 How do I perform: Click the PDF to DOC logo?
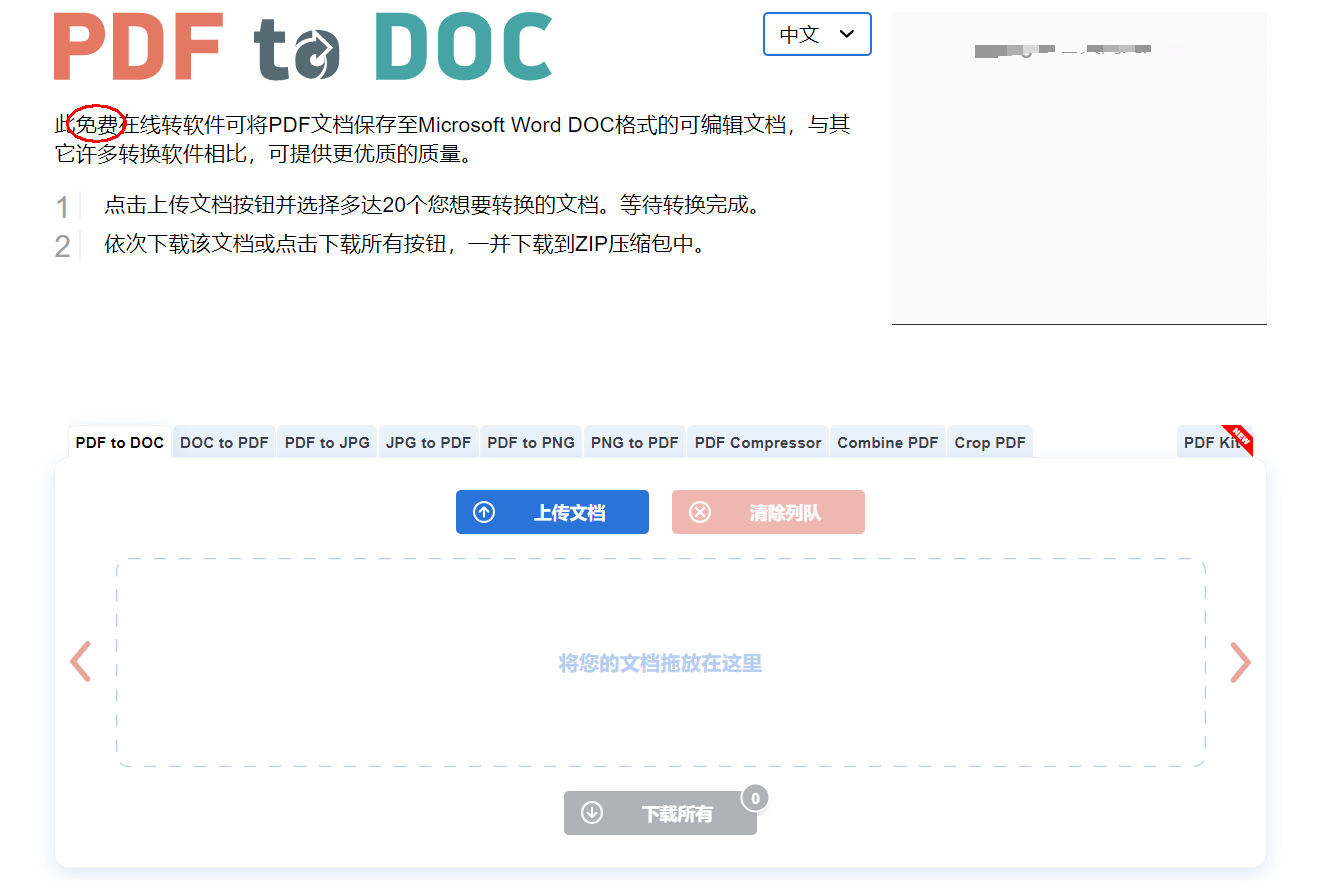pos(303,47)
